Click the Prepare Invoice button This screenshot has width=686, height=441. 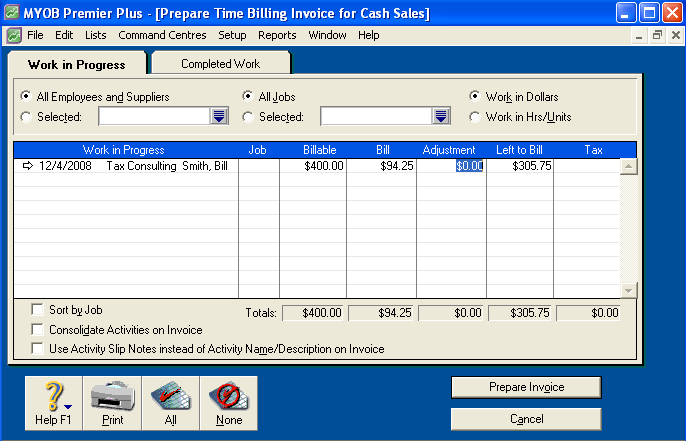click(x=526, y=387)
